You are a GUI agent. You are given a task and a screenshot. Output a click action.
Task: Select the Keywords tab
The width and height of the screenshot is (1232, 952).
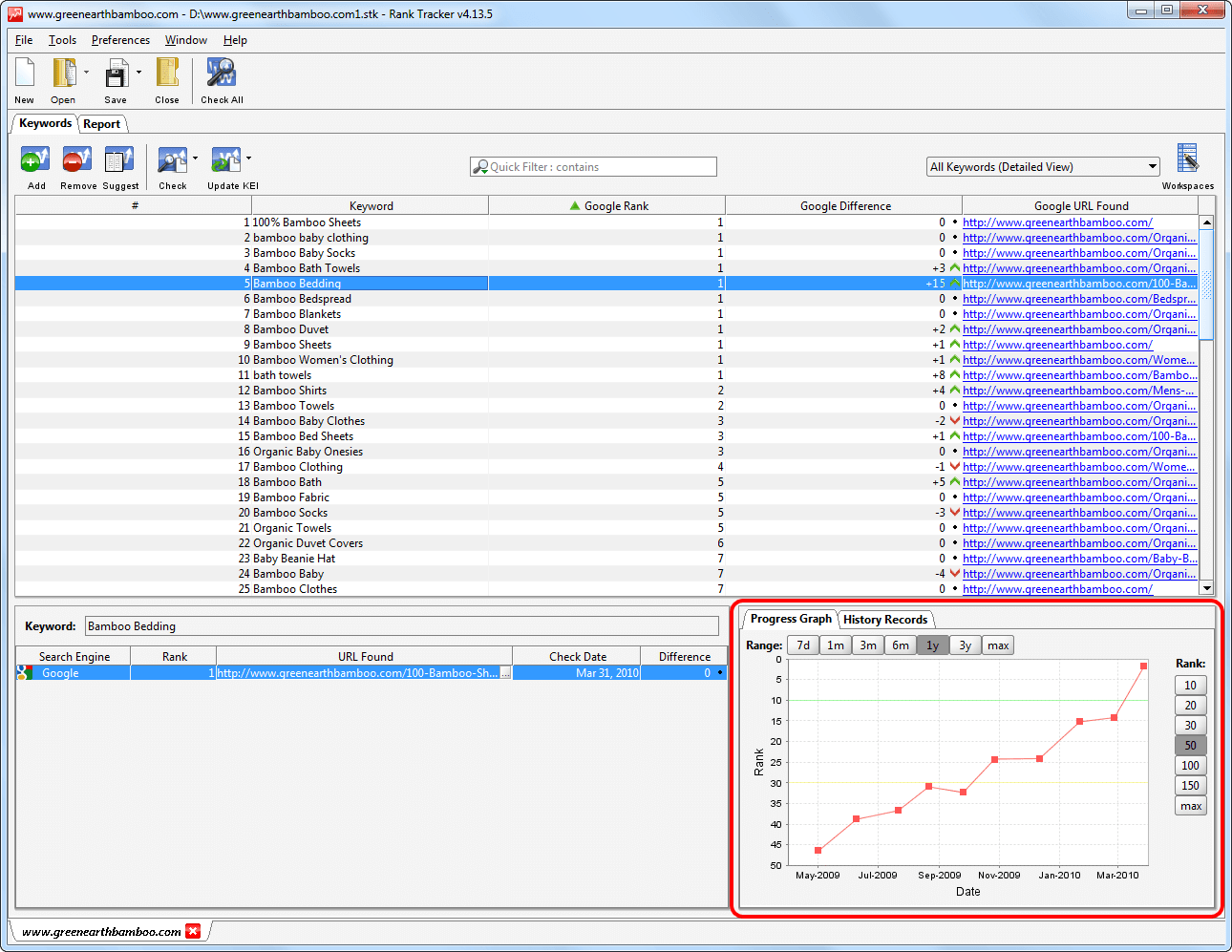tap(45, 123)
